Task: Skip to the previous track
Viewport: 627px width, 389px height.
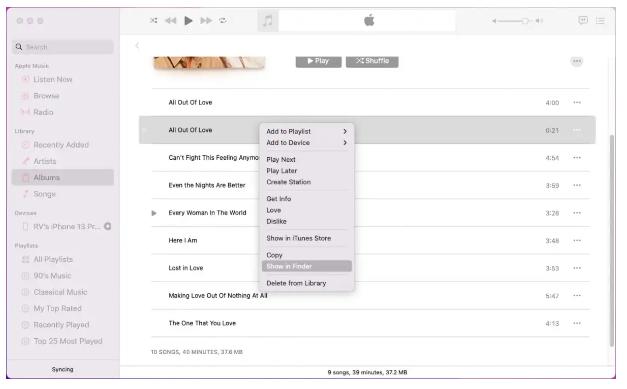Action: click(x=171, y=20)
